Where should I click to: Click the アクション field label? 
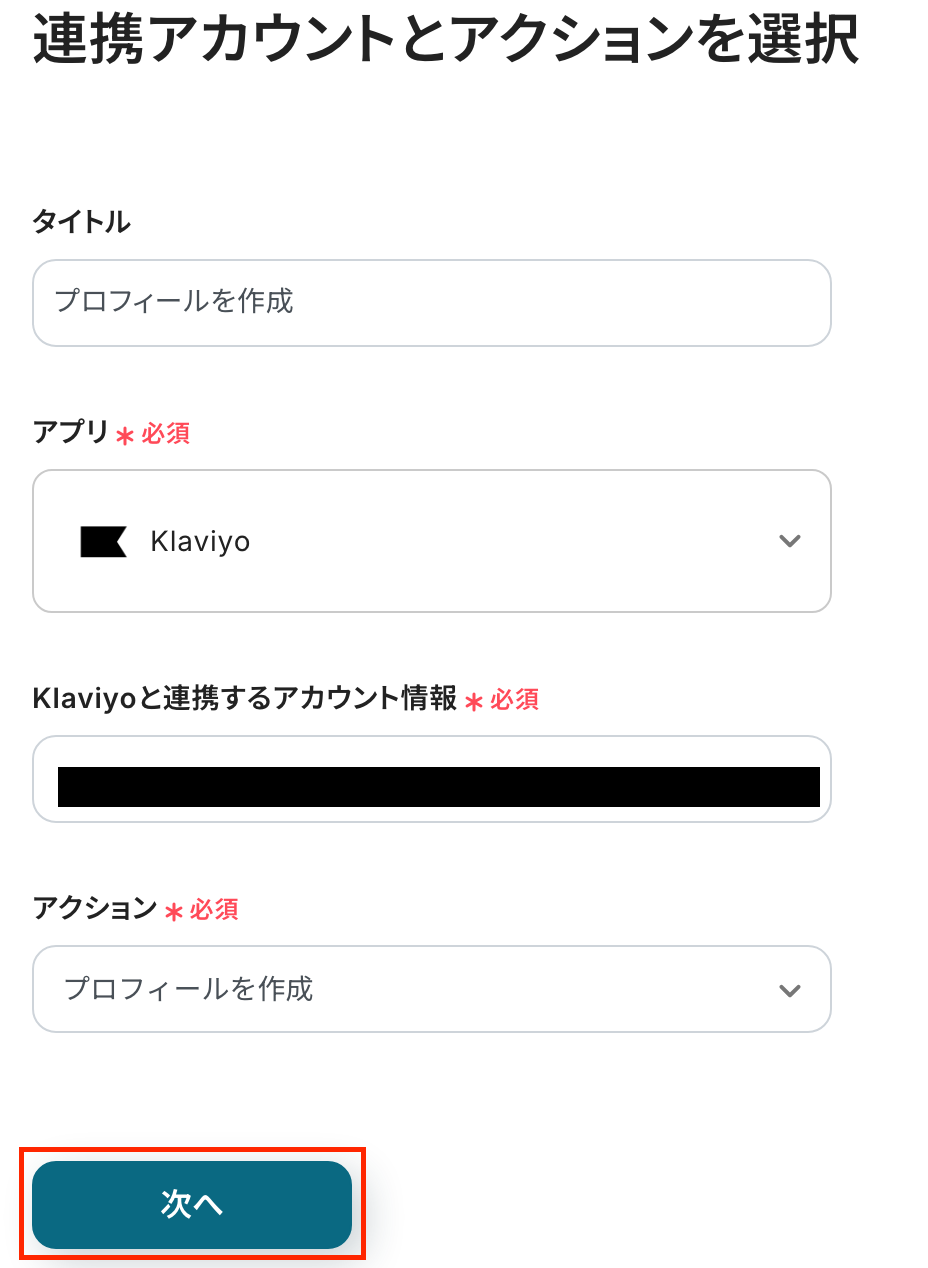(x=95, y=909)
